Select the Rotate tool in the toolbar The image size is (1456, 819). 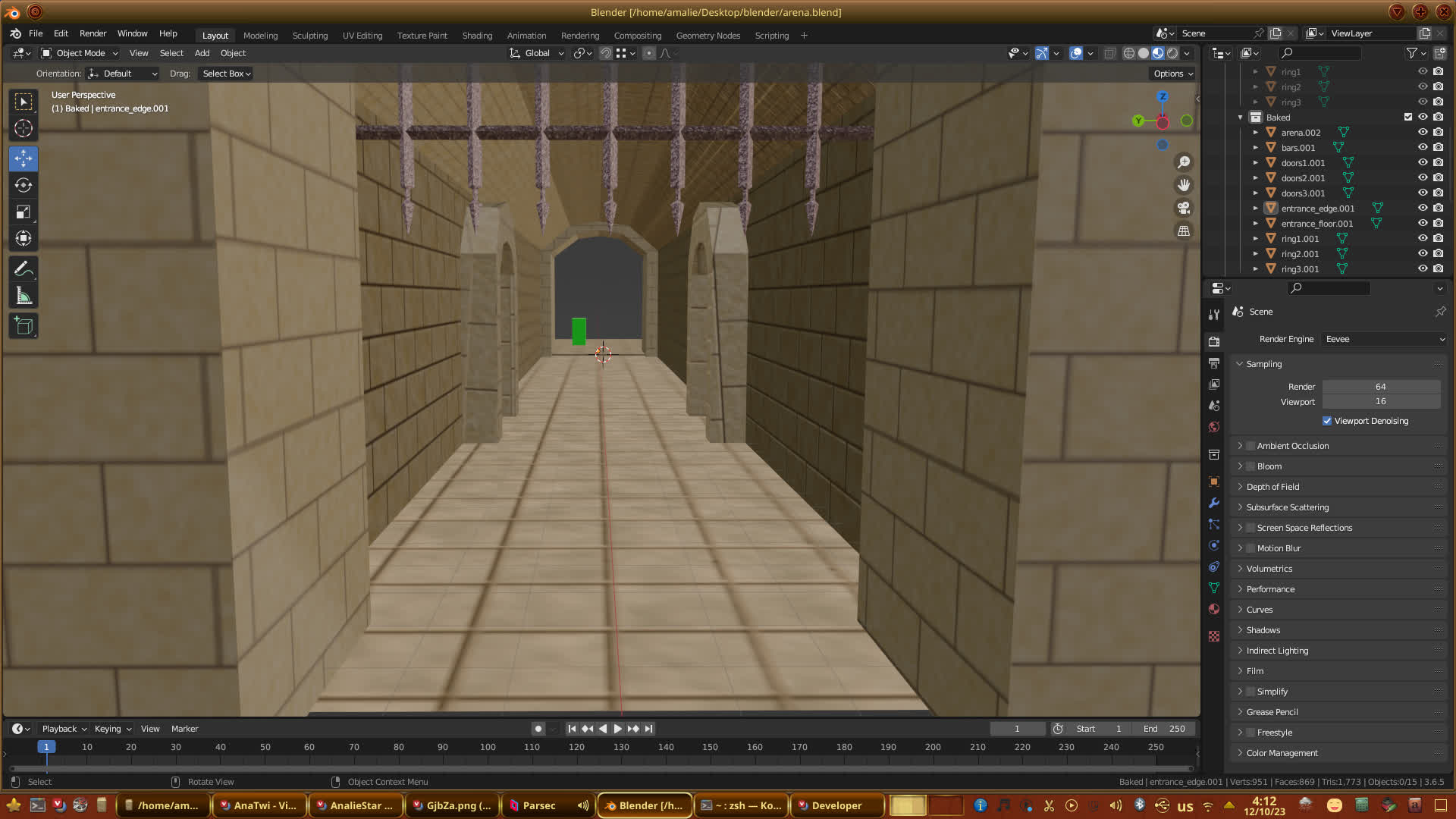tap(24, 185)
